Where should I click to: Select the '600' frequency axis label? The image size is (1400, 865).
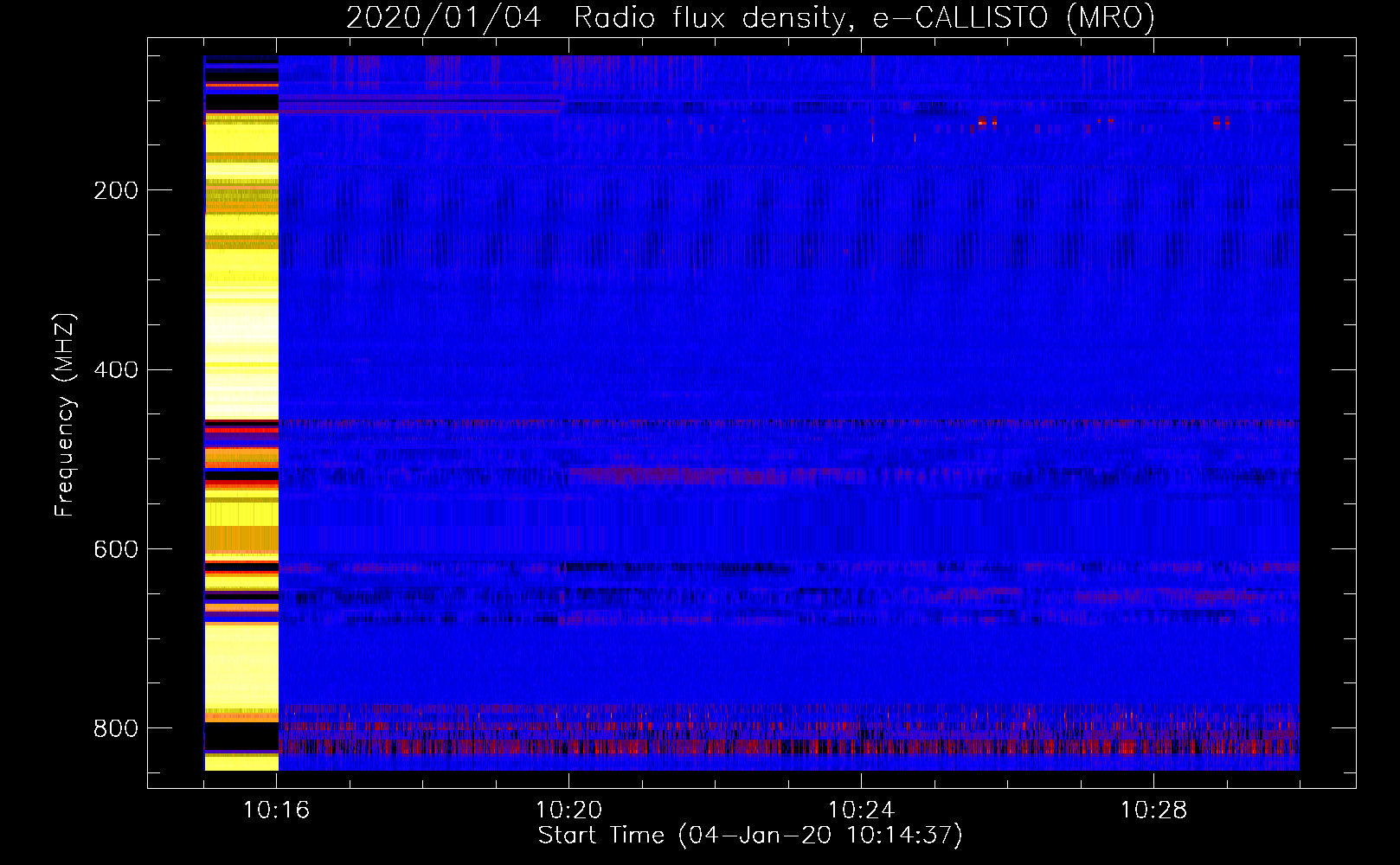pos(116,549)
